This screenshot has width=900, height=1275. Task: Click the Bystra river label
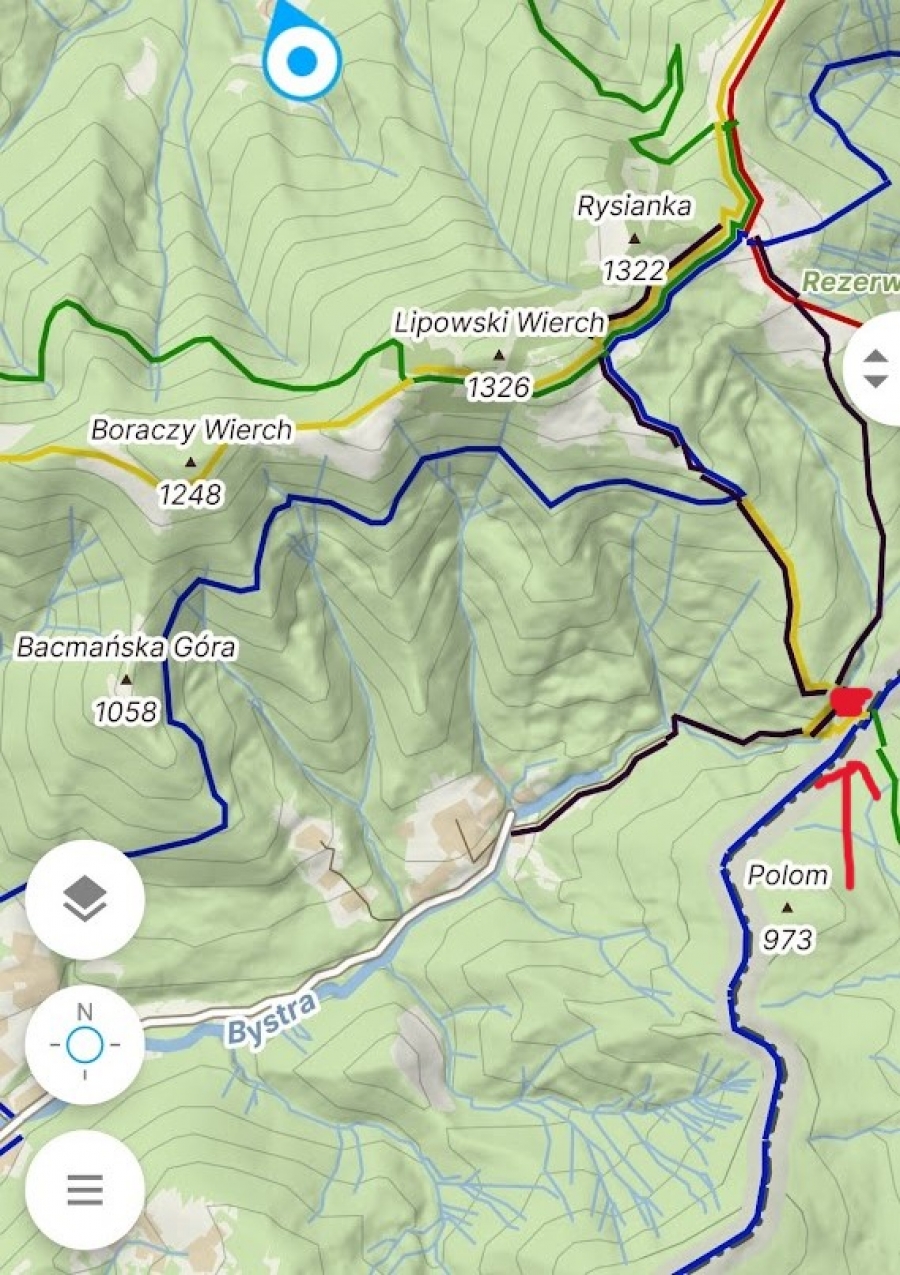pos(271,1018)
